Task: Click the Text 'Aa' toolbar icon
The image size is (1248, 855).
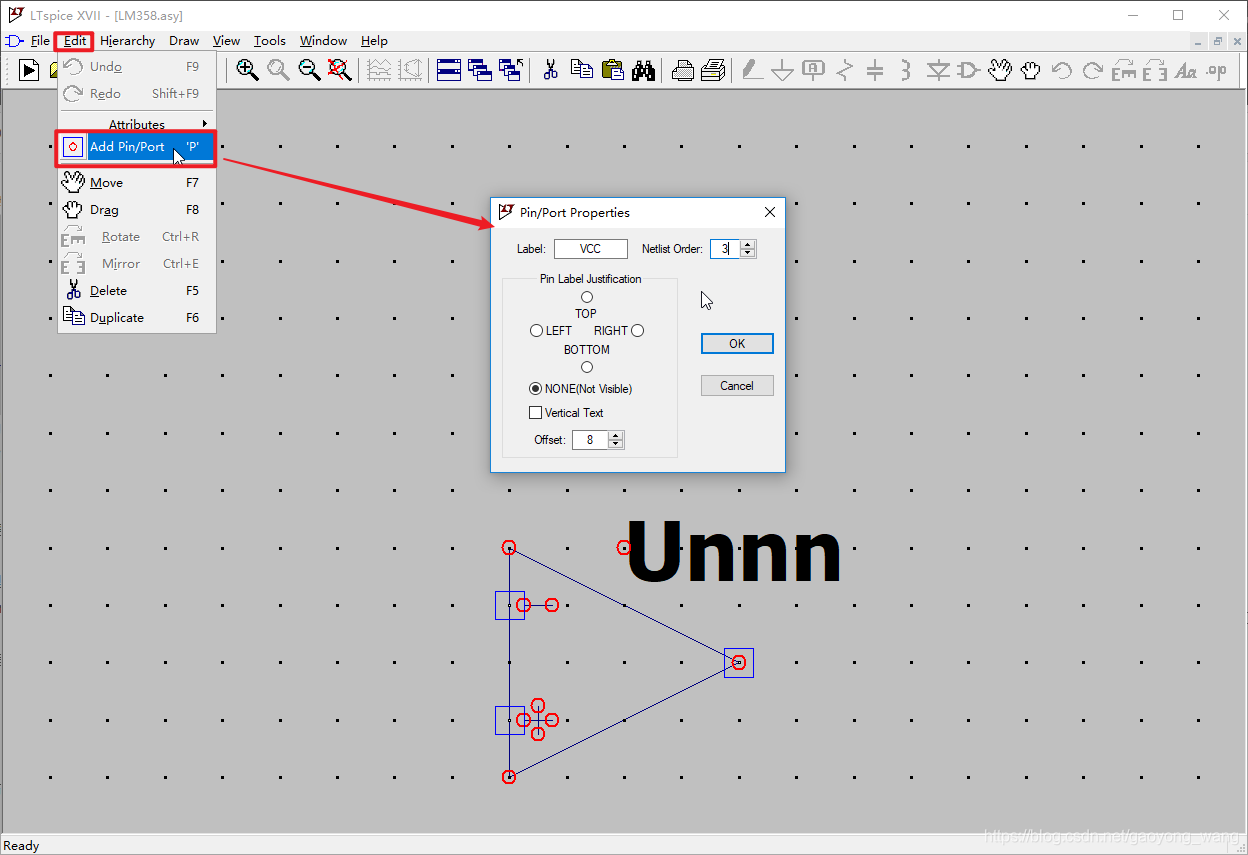Action: (1186, 70)
